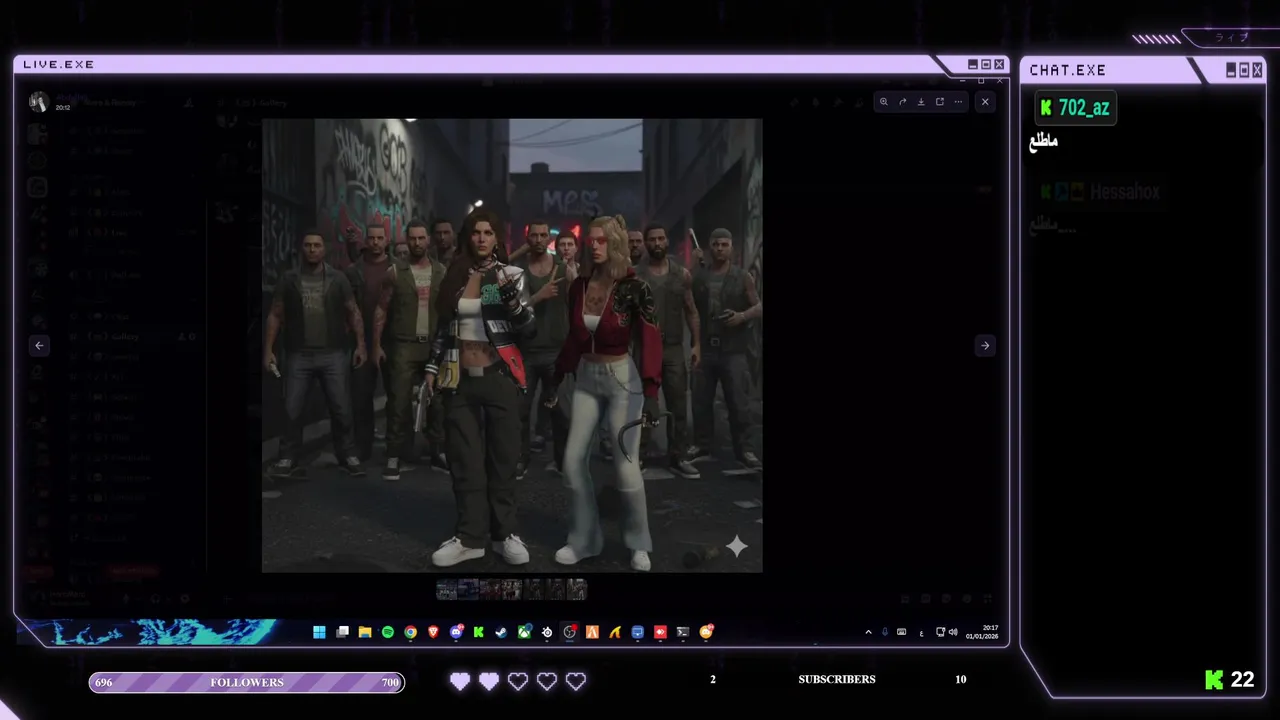Open File Explorer from the taskbar
The image size is (1280, 720).
[x=365, y=632]
